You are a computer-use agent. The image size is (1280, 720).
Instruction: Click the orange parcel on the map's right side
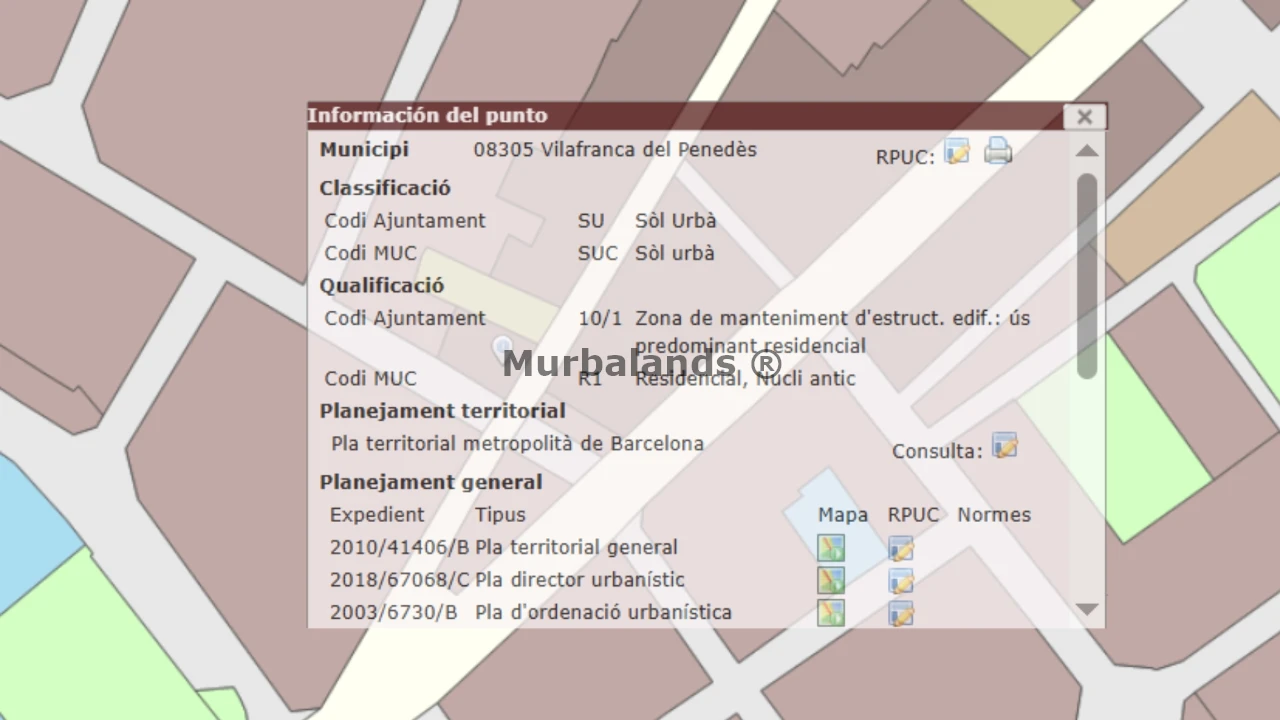(x=1190, y=190)
